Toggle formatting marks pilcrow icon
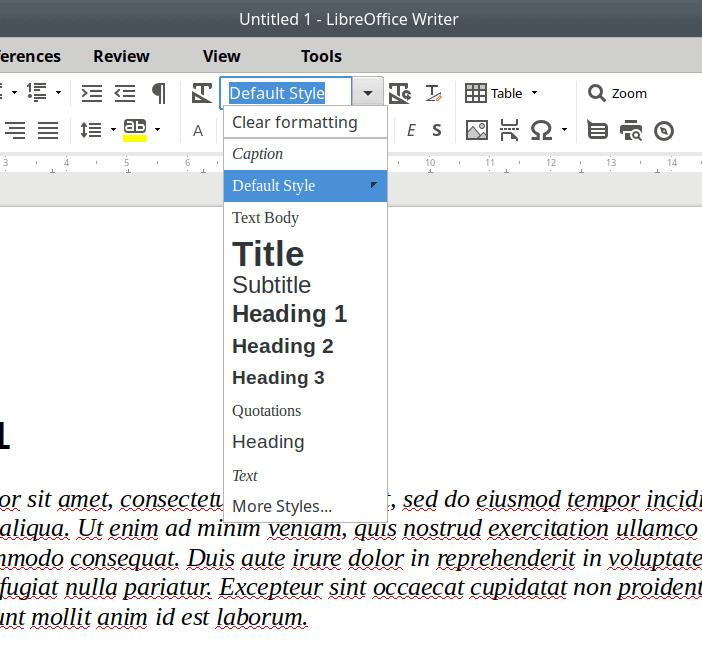This screenshot has height=649, width=702. [159, 93]
